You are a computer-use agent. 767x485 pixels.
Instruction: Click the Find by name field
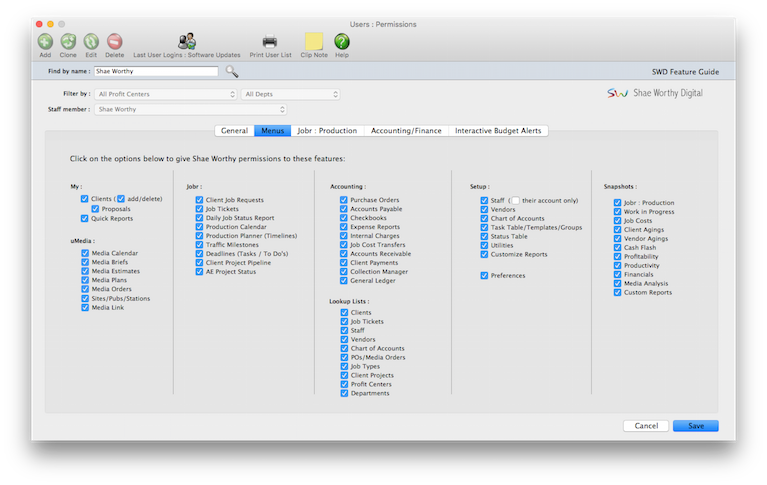[155, 72]
